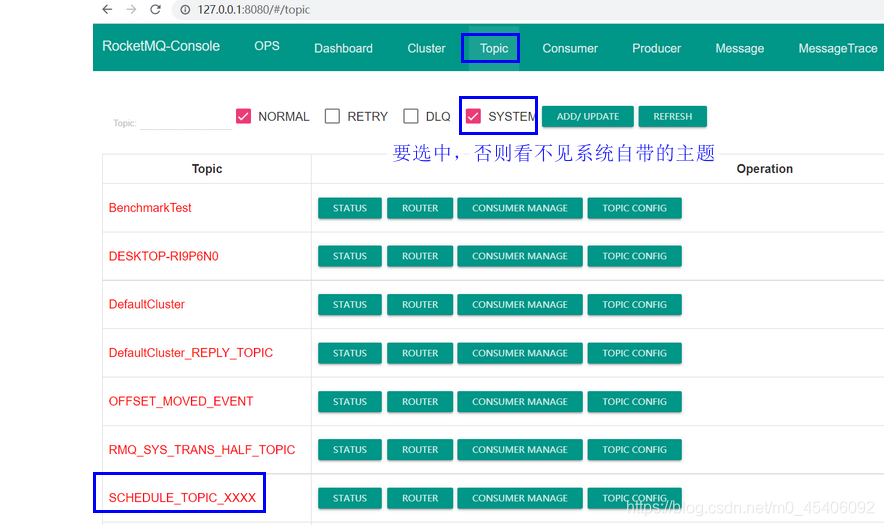Click TOPIC CONFIG for DefaultCluster_REPLY_TOPIC
The width and height of the screenshot is (884, 526).
point(634,353)
